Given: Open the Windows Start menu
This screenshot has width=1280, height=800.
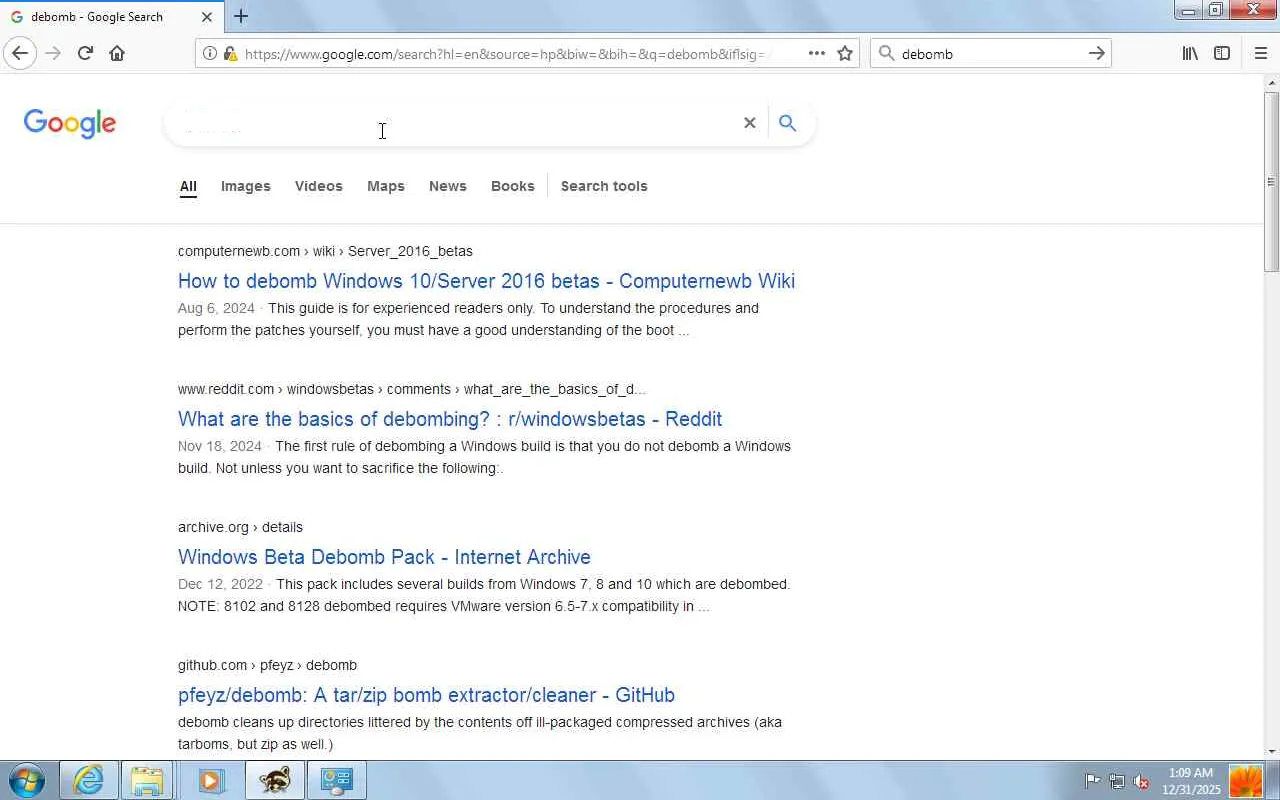Looking at the screenshot, I should pos(26,780).
